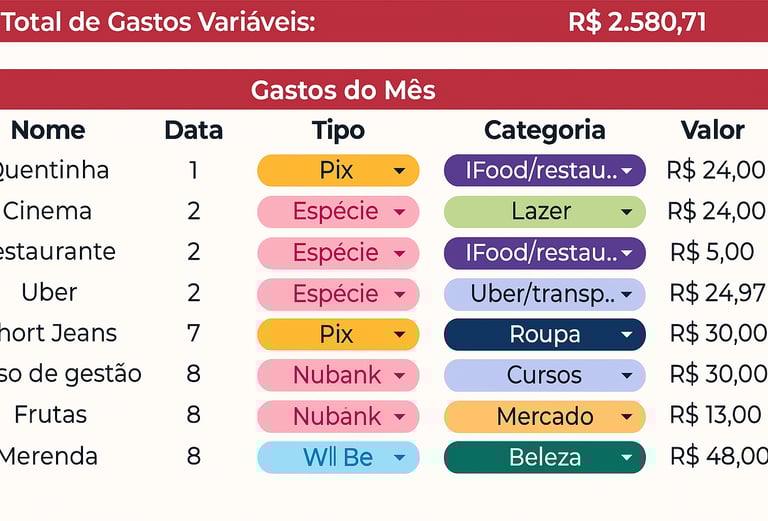Open the Pix type dropdown for Short Jeans
This screenshot has height=521, width=768.
(399, 335)
